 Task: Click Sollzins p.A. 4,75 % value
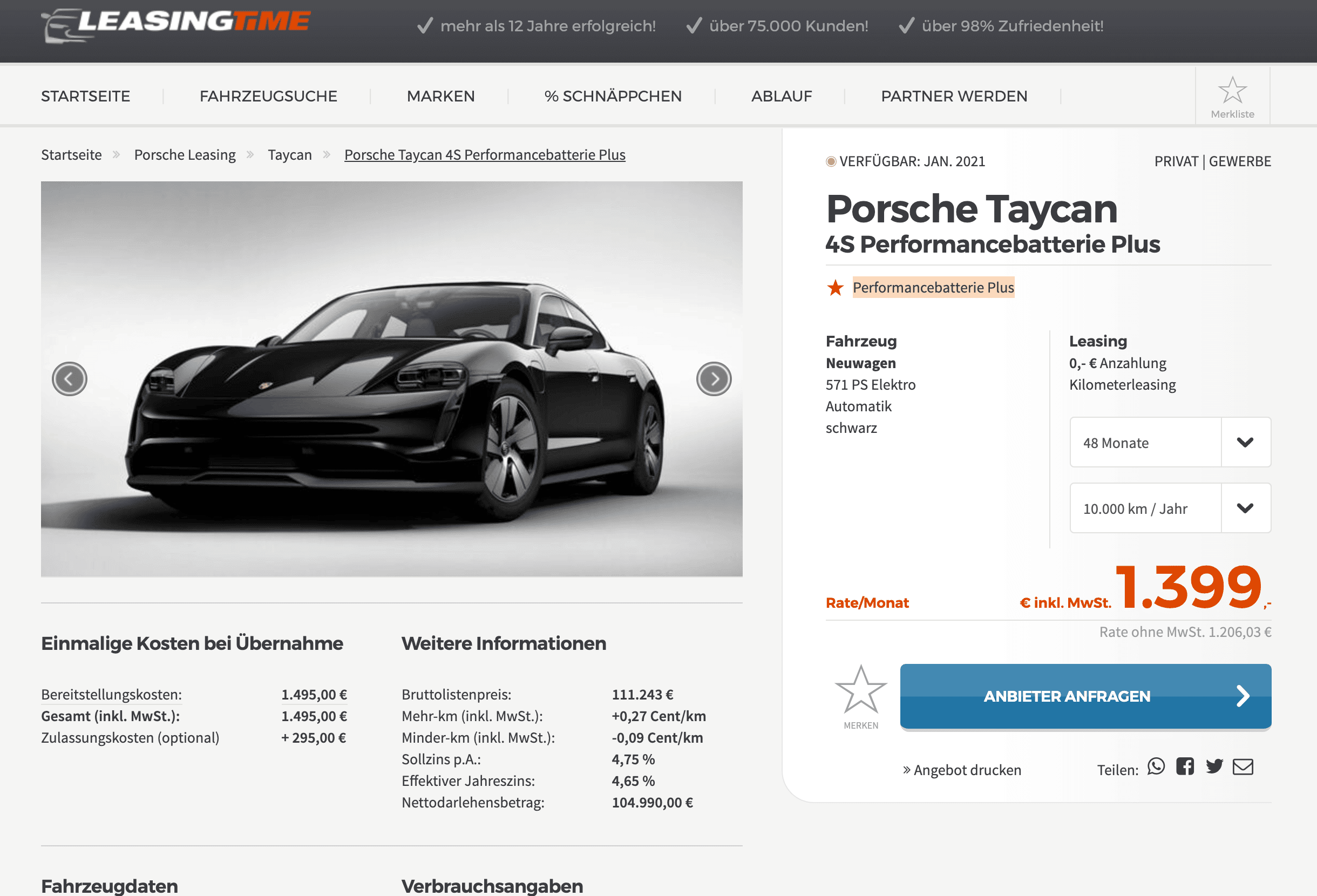tap(633, 759)
